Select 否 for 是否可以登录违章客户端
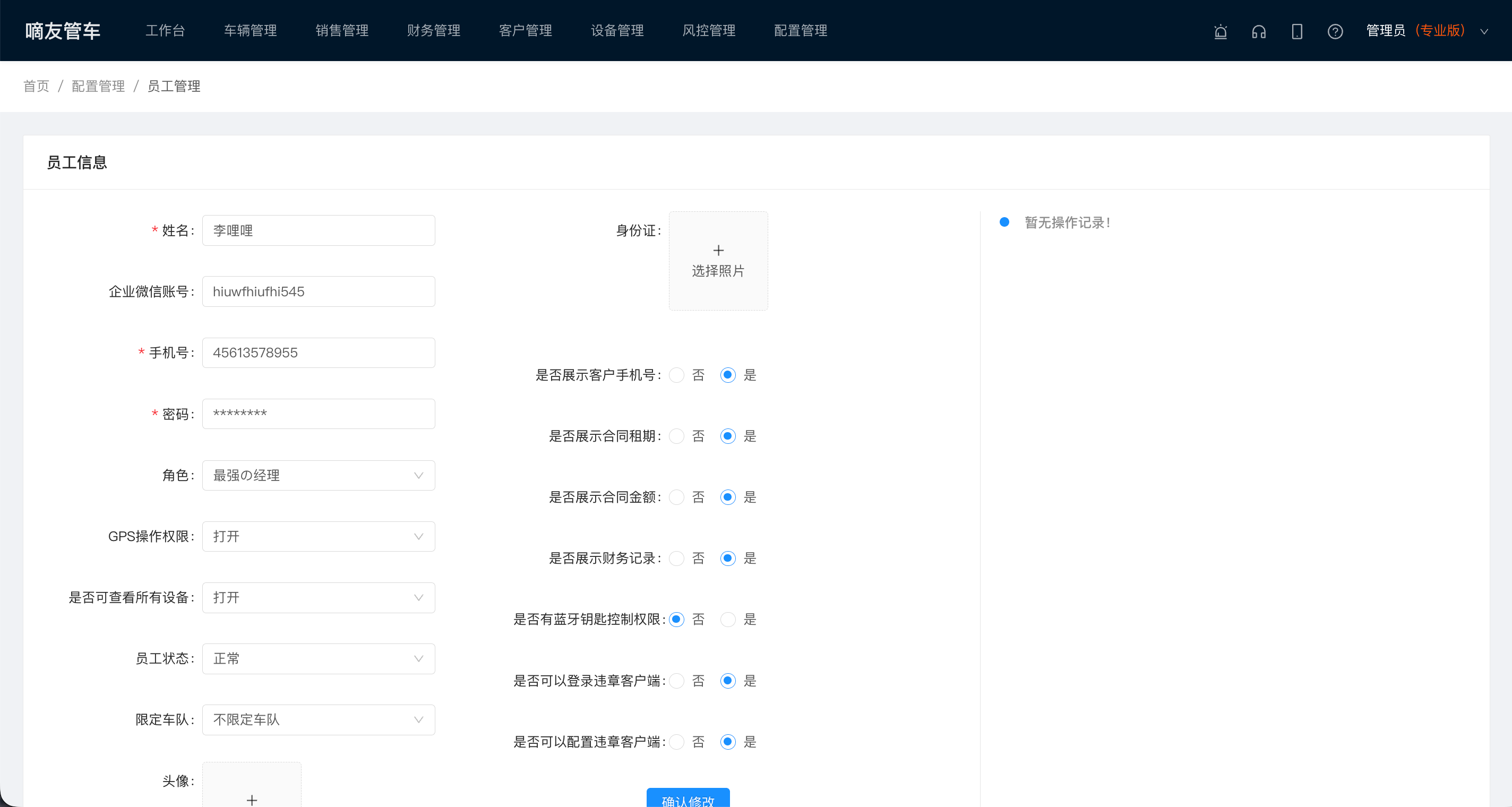The image size is (1512, 807). (x=676, y=681)
